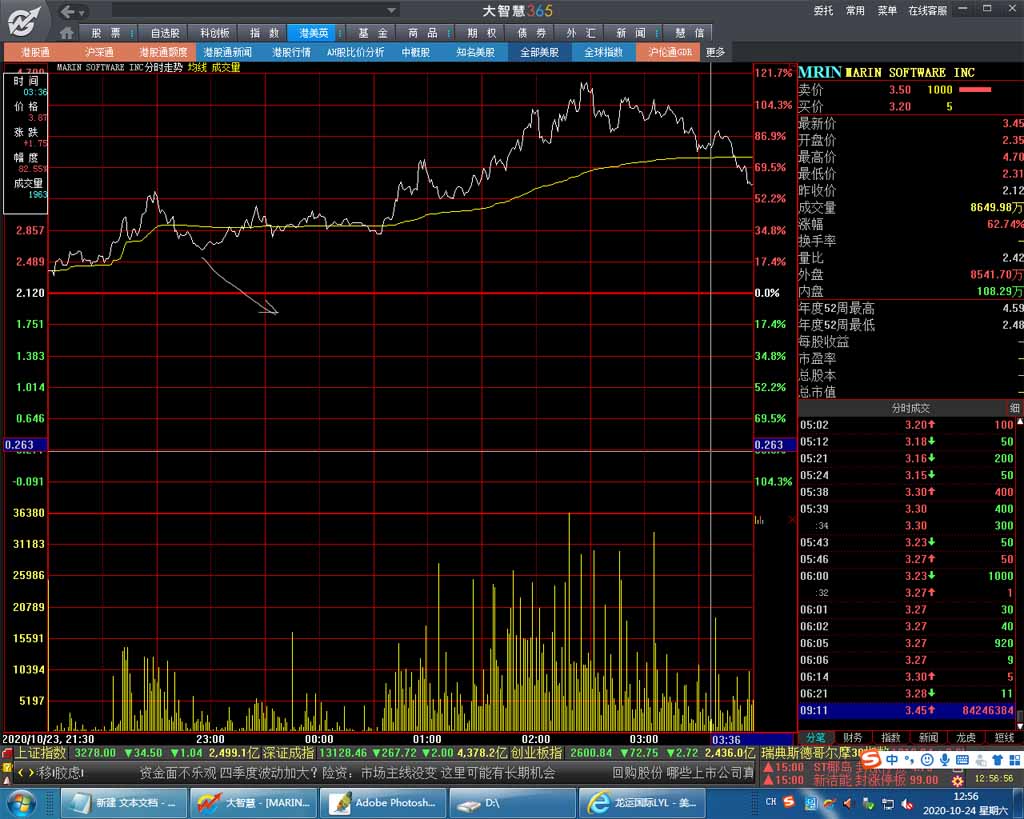The image size is (1024, 819).
Task: Open 全部美股 sub-tab
Action: click(x=539, y=52)
